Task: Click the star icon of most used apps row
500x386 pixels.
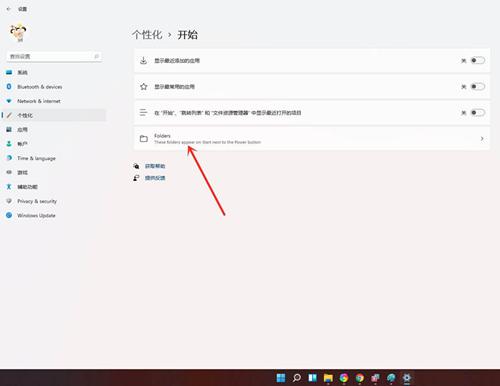Action: coord(143,87)
